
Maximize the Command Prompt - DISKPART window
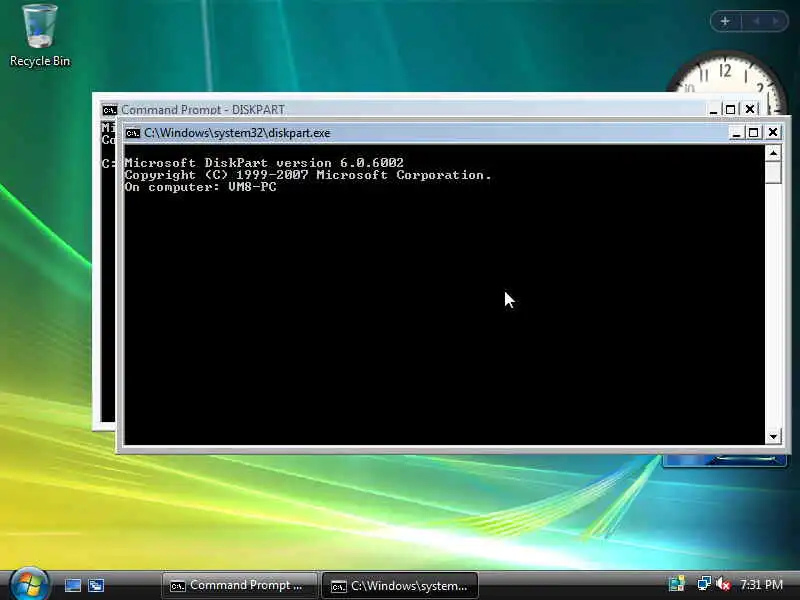pos(730,109)
